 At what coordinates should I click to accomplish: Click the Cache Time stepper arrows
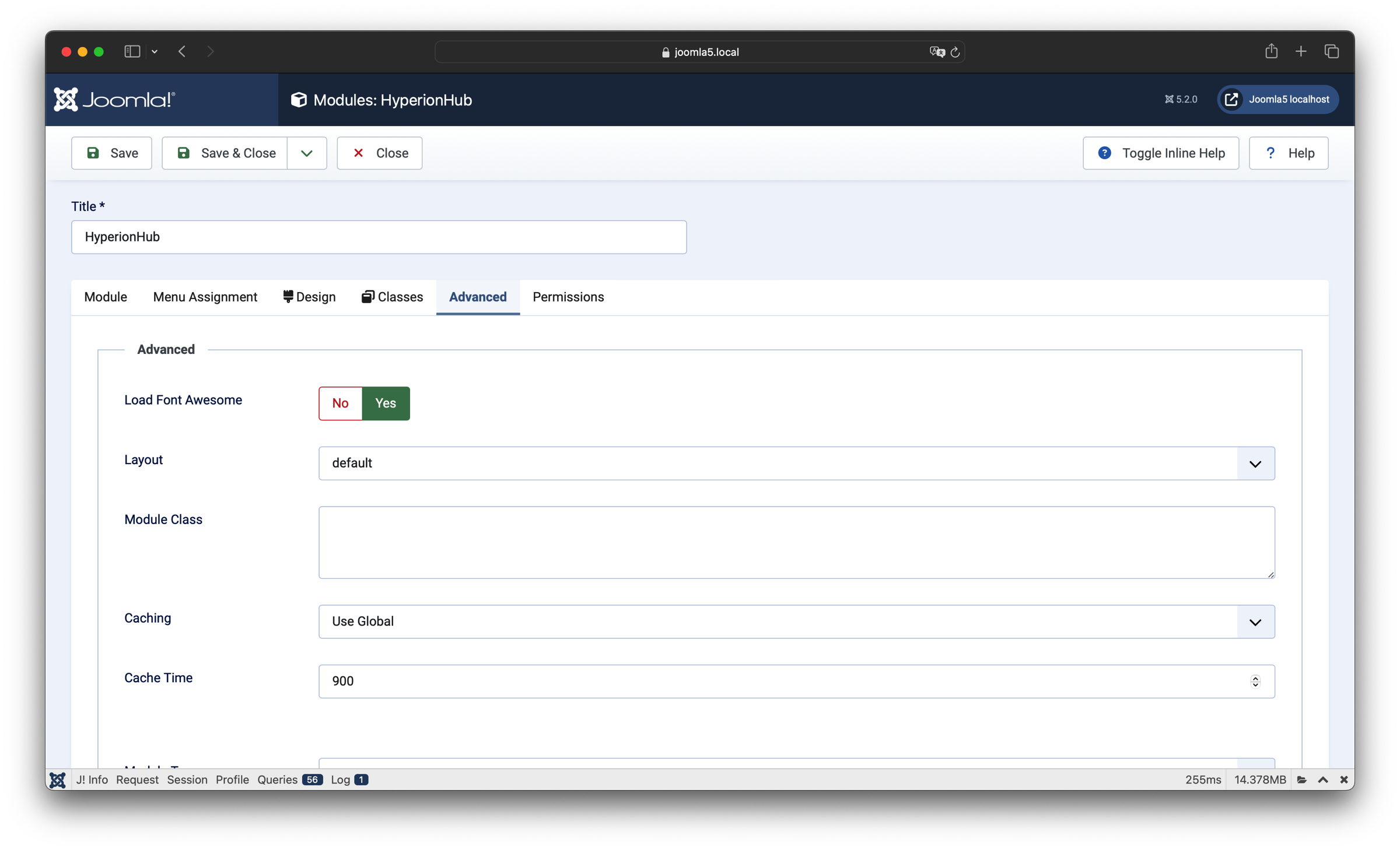click(1255, 682)
